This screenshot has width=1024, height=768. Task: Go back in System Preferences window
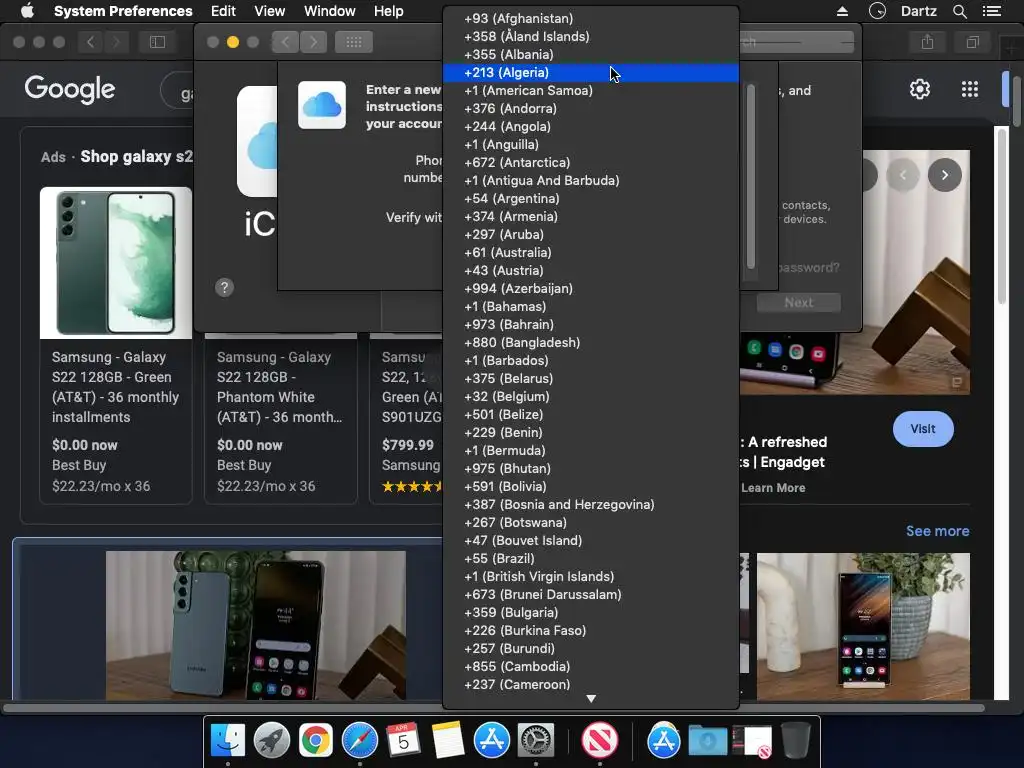pyautogui.click(x=285, y=42)
